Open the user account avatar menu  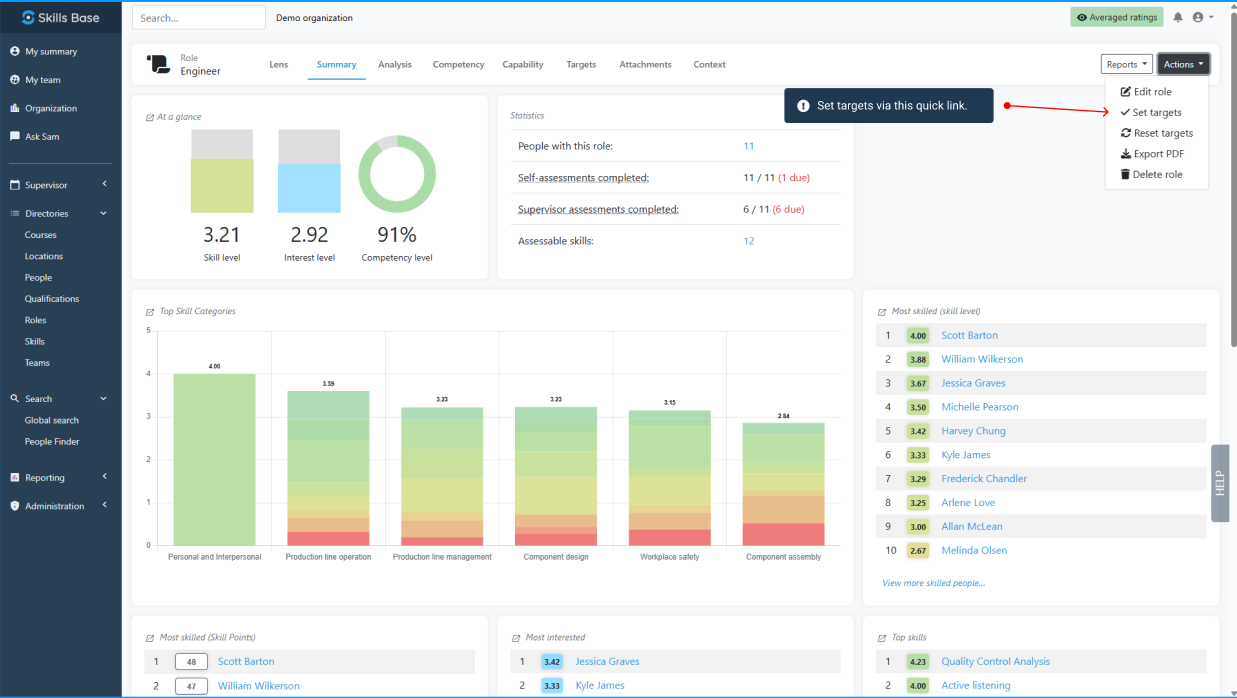tap(1201, 17)
